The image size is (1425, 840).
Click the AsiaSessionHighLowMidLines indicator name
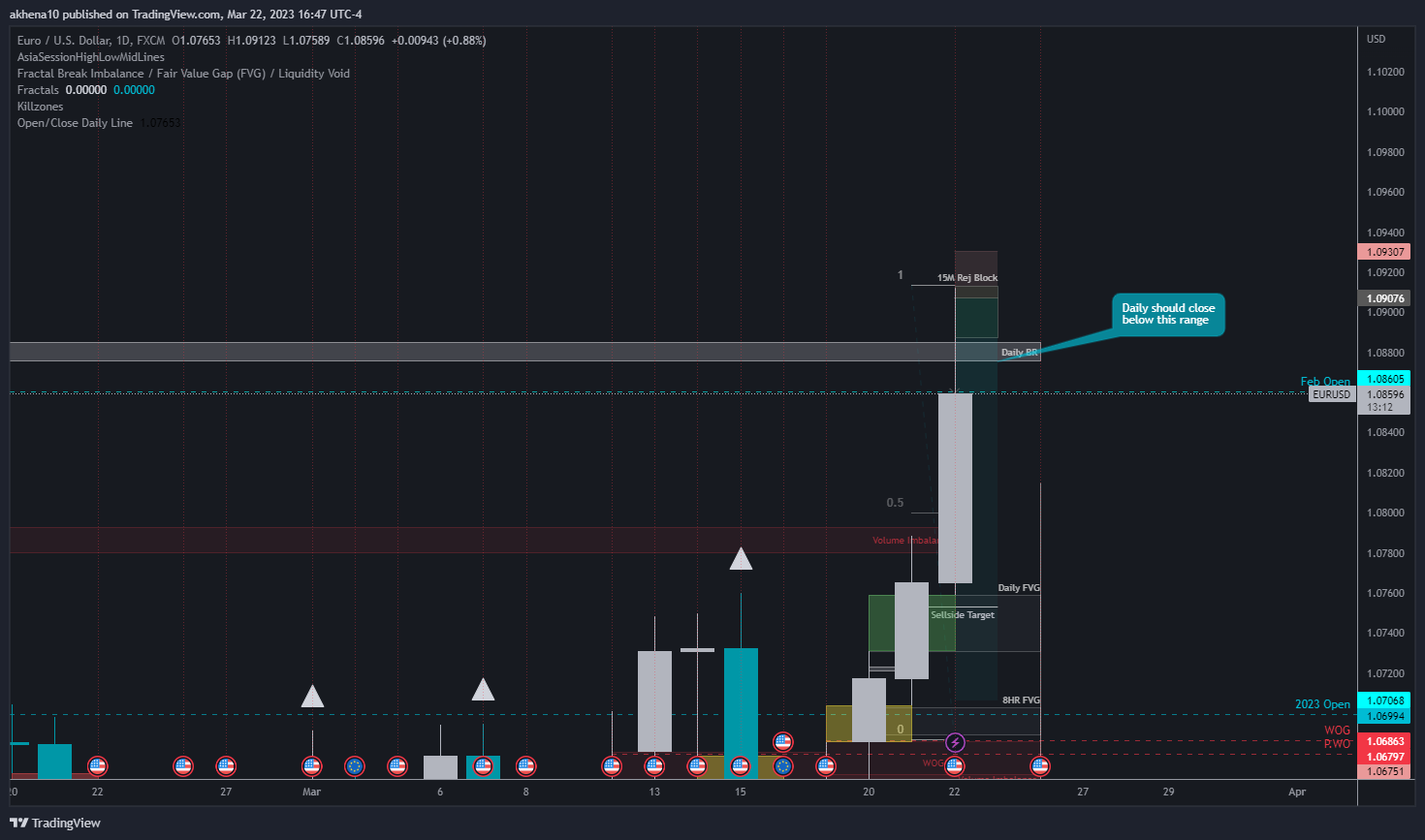tap(91, 57)
